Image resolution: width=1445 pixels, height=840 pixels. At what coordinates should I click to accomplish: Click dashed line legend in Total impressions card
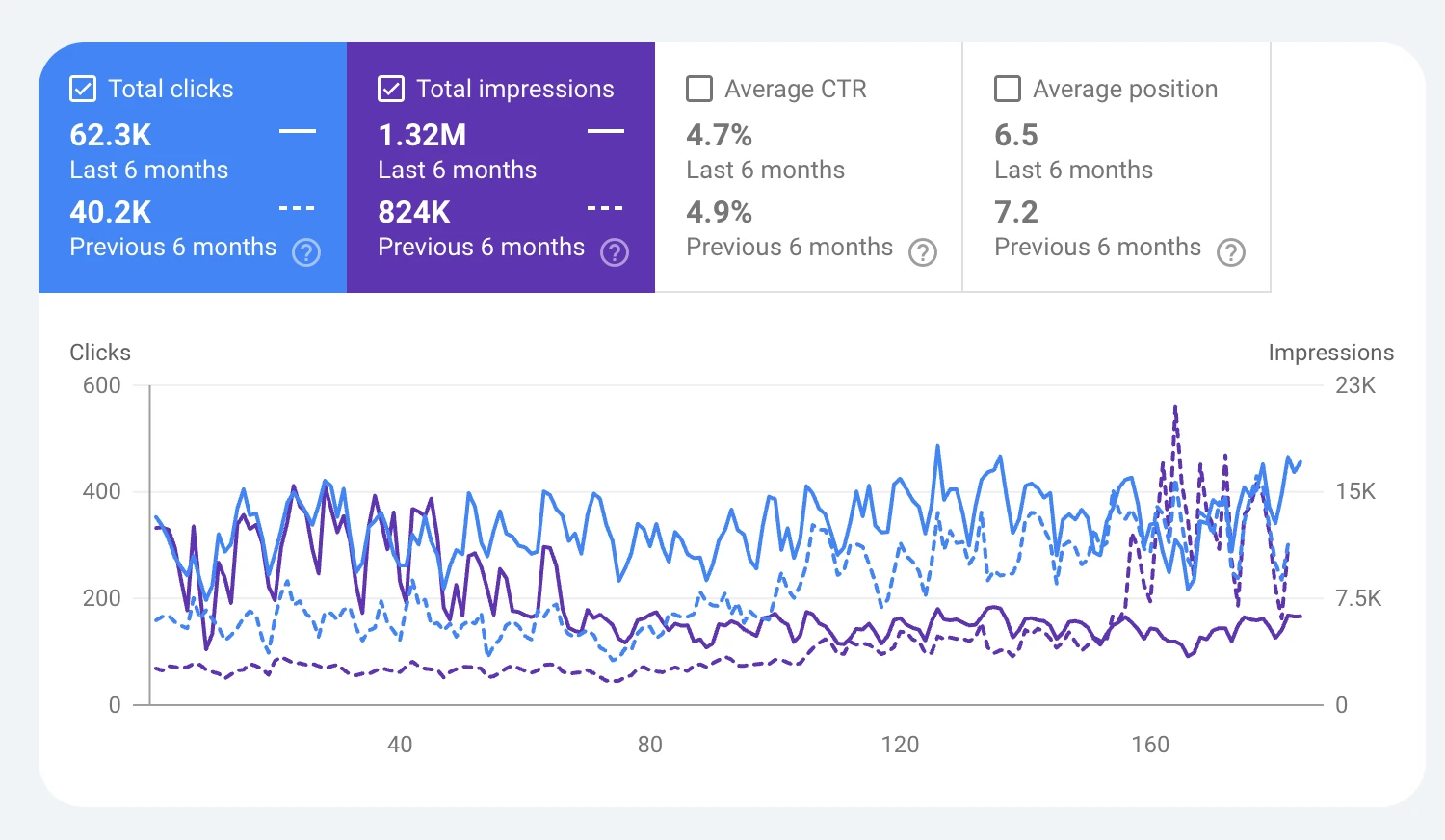(606, 208)
